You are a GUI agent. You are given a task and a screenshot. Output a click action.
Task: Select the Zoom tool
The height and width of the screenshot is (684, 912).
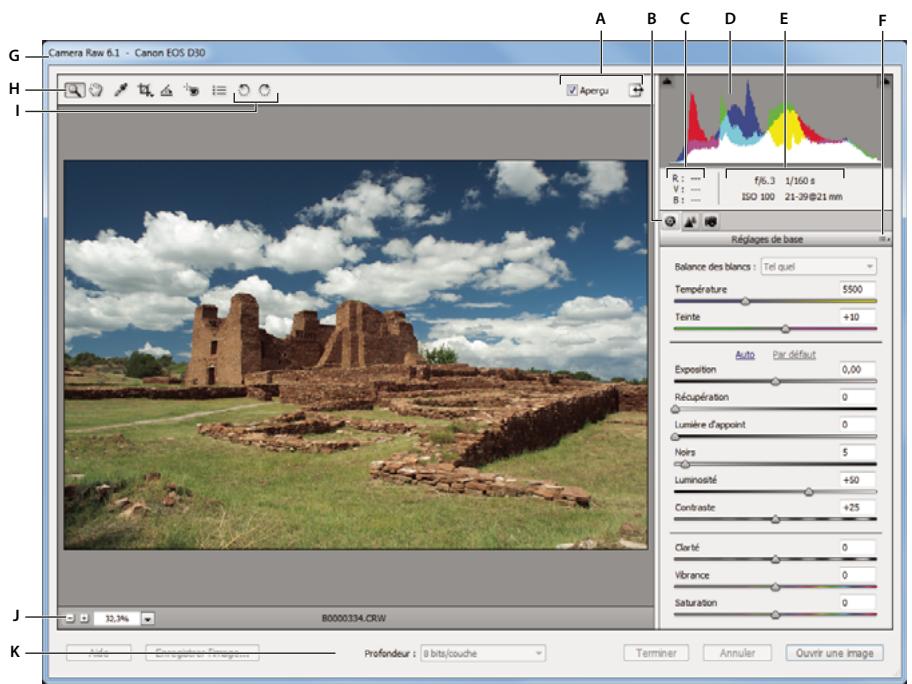click(74, 90)
